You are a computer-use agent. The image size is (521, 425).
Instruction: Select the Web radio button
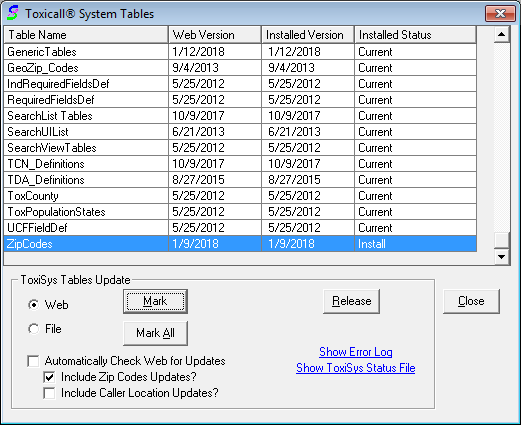(34, 305)
